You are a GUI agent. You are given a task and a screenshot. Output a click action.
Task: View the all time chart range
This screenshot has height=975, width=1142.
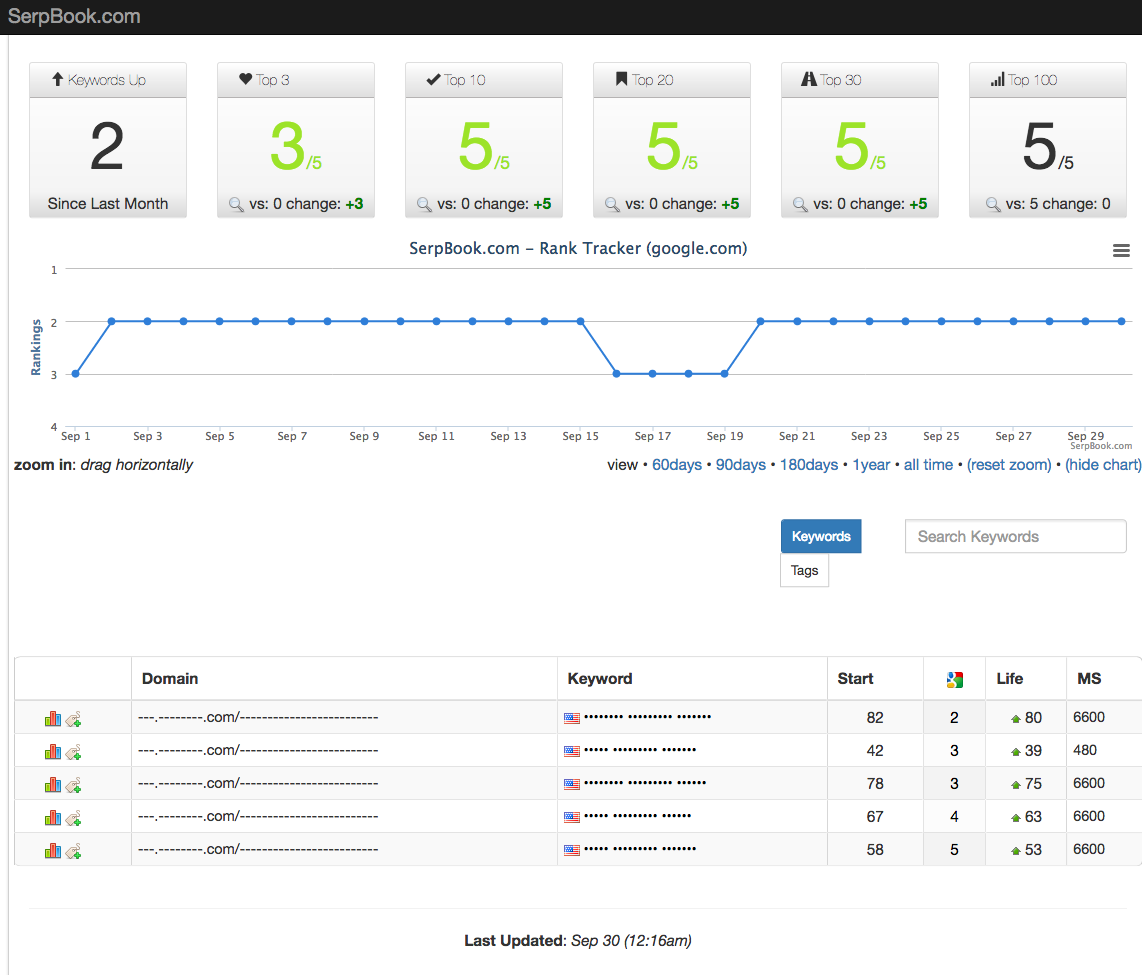928,465
